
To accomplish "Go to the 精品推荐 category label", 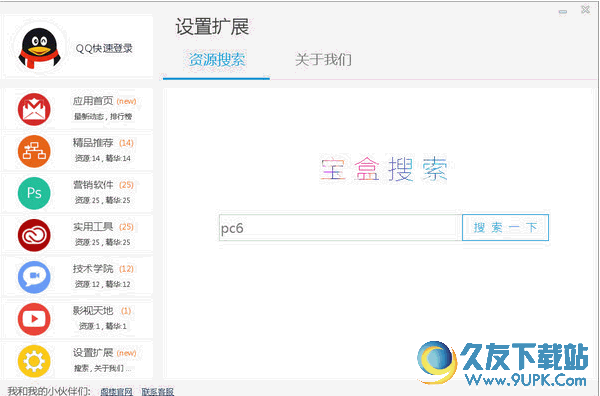I will 93,143.
